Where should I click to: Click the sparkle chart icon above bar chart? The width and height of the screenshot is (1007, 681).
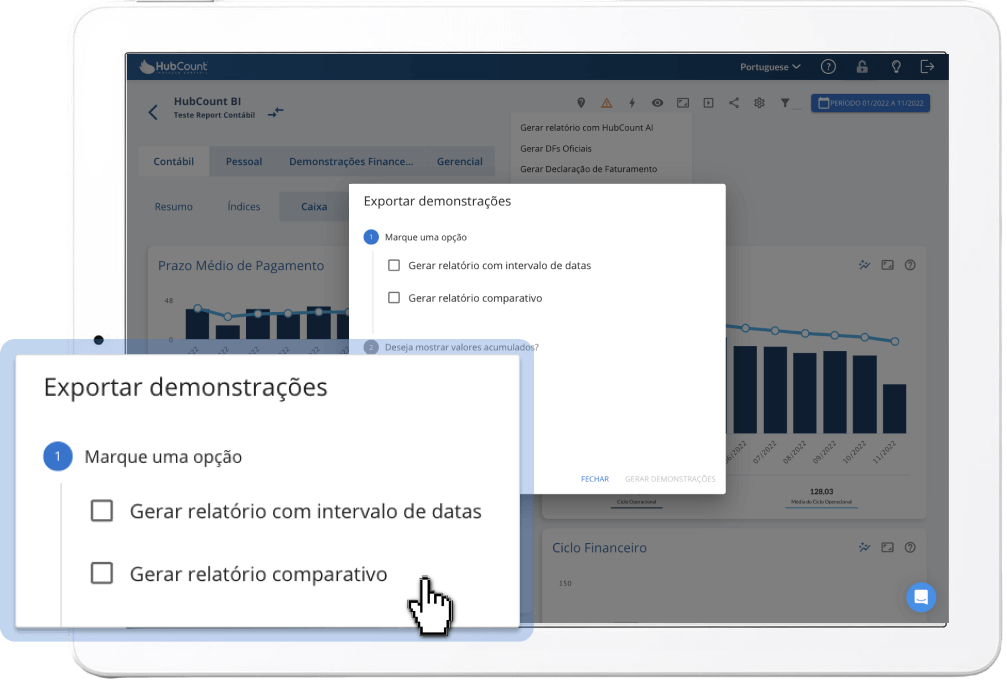click(x=864, y=265)
